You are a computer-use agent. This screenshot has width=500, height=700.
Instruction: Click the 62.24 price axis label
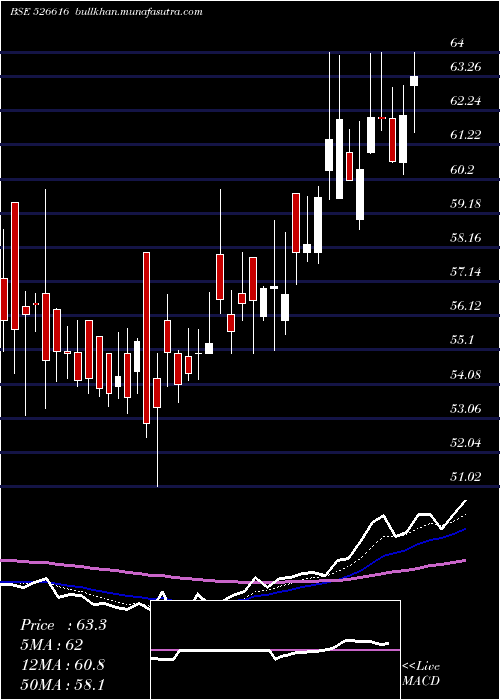(x=466, y=101)
